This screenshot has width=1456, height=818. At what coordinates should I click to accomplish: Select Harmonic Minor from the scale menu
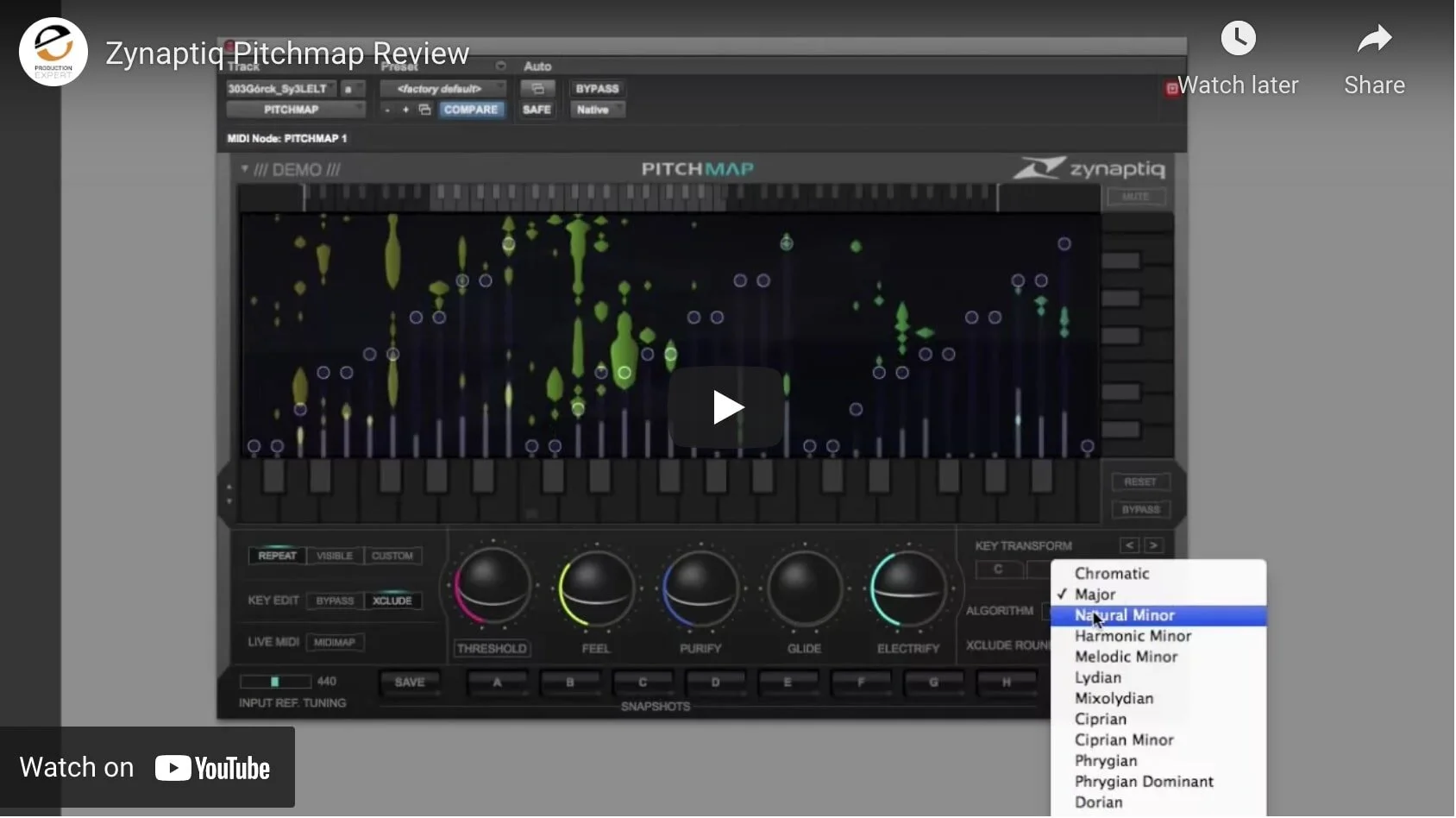point(1158,636)
